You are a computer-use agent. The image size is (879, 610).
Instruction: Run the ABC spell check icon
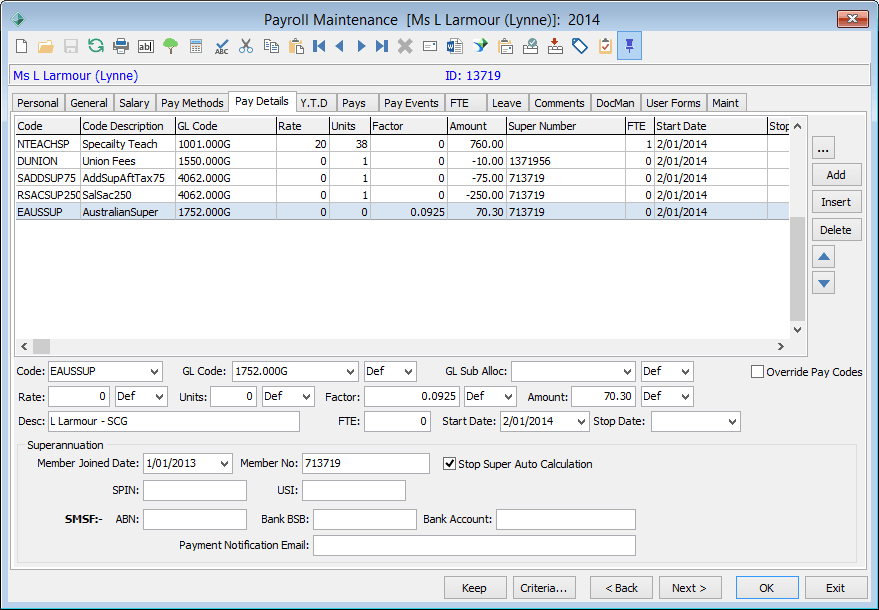pos(221,46)
